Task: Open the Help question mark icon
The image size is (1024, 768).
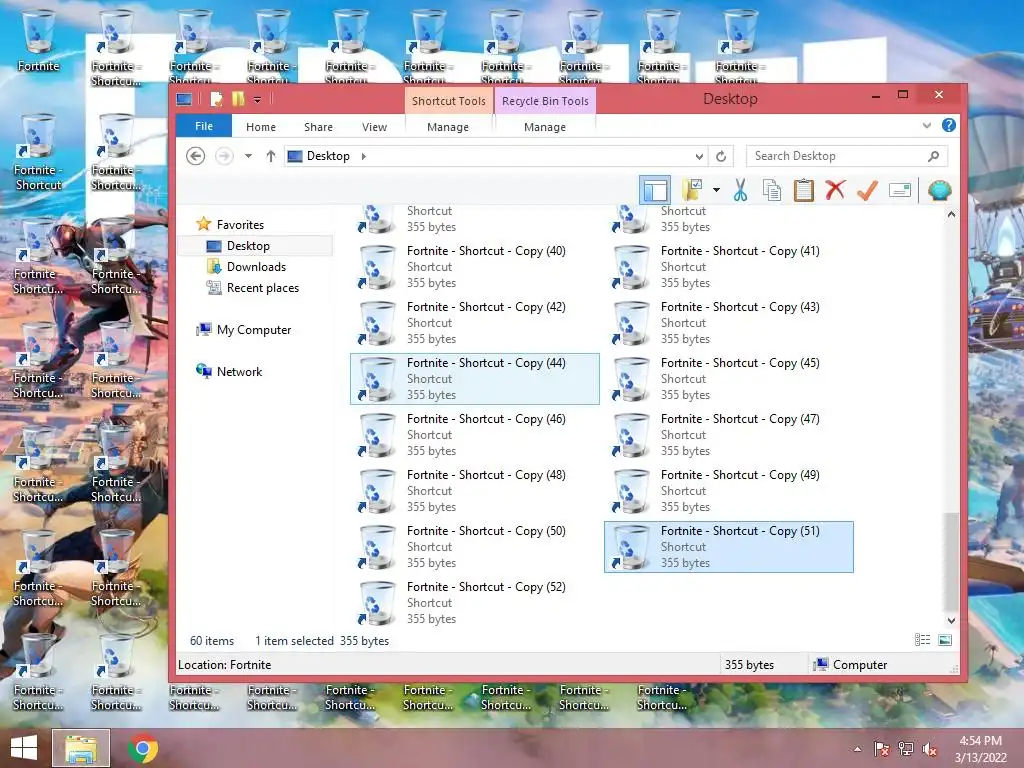Action: tap(949, 125)
